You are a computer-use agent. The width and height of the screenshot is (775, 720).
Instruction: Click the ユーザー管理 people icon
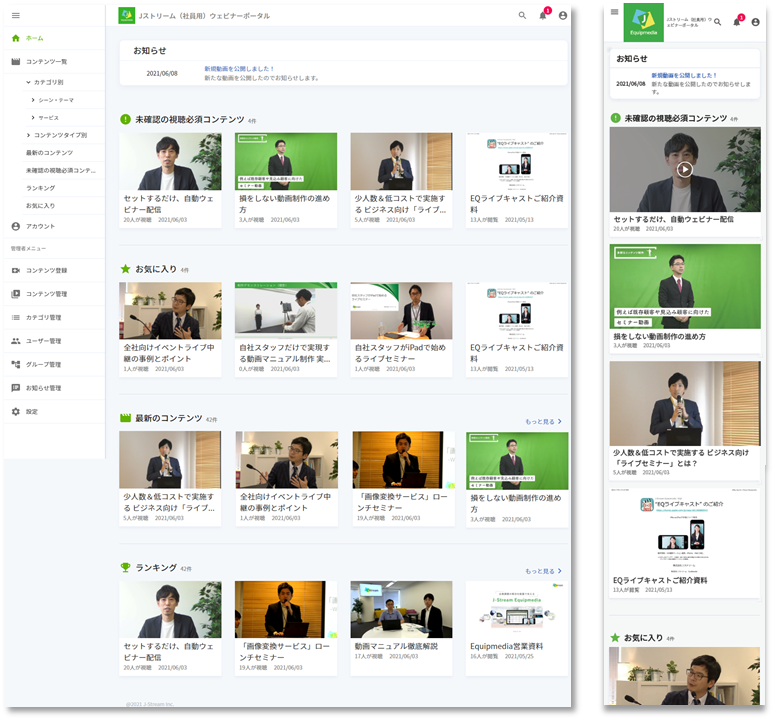15,341
